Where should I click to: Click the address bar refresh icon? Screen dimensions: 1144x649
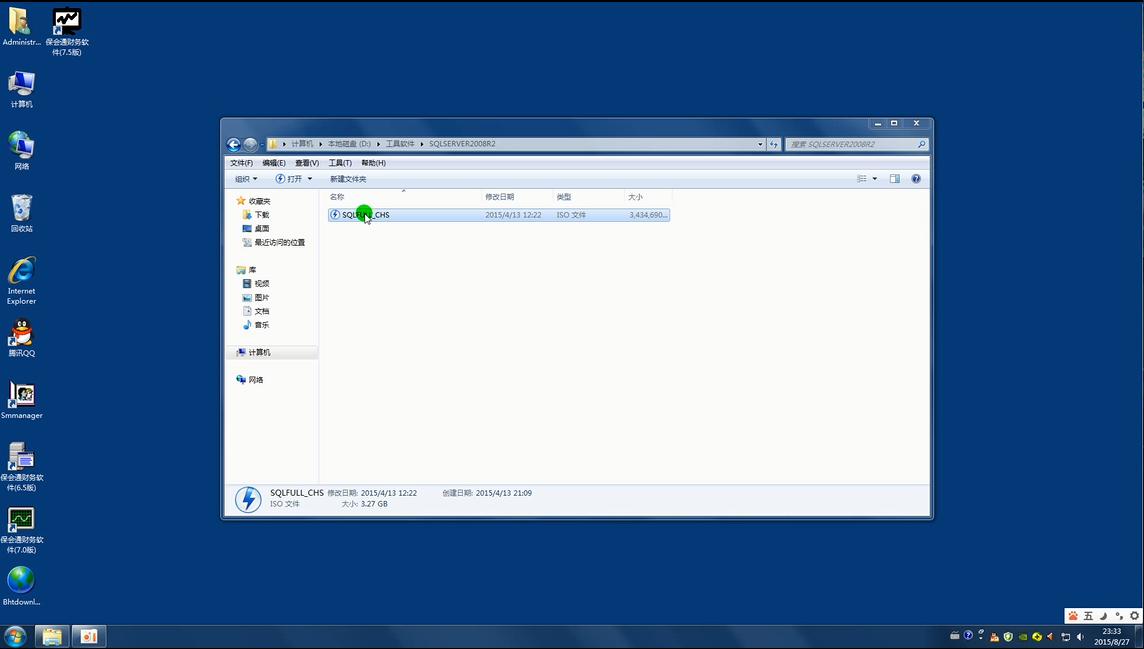pyautogui.click(x=774, y=144)
